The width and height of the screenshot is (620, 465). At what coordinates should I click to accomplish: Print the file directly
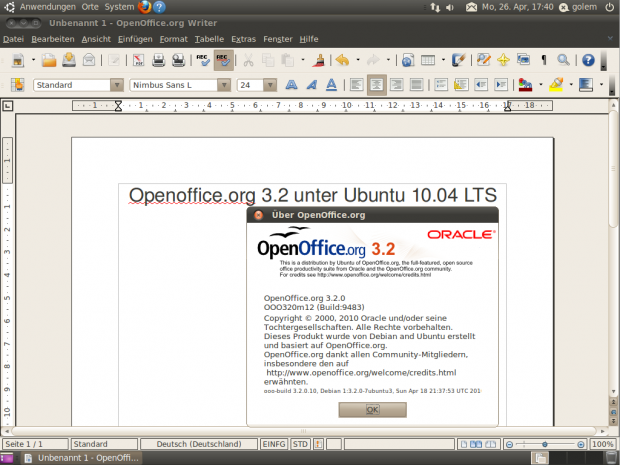point(159,60)
